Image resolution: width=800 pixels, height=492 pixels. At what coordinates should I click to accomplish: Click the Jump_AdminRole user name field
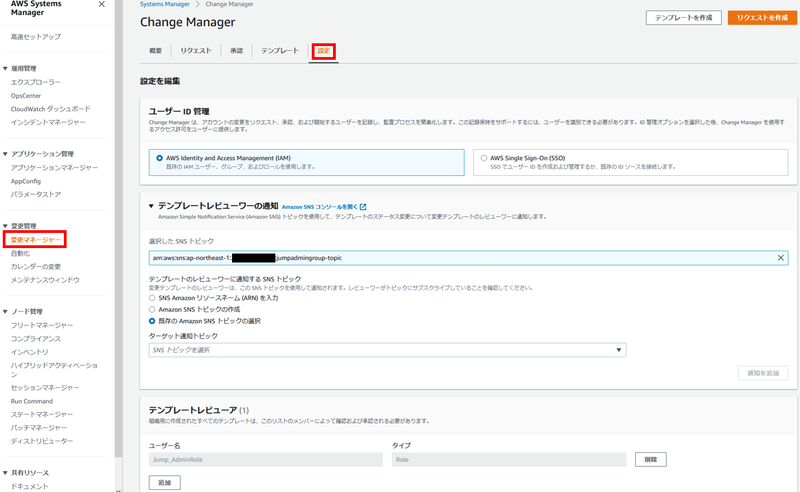(266, 459)
